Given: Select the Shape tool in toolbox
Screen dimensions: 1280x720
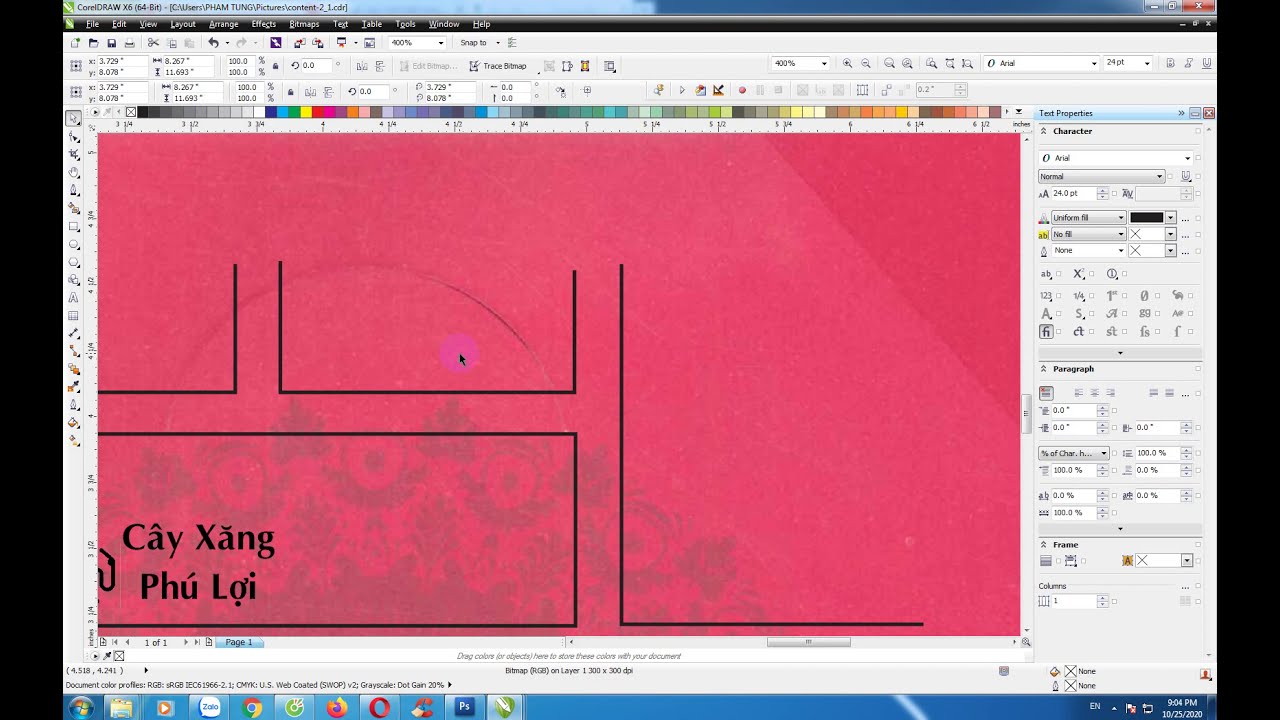Looking at the screenshot, I should (x=74, y=137).
